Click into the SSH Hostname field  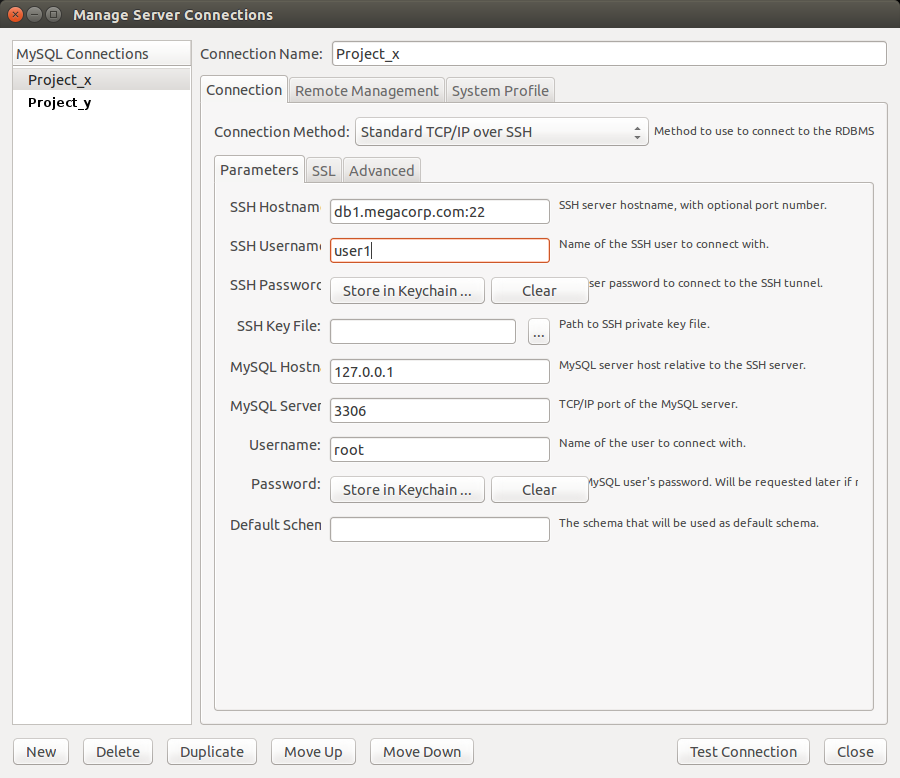439,212
